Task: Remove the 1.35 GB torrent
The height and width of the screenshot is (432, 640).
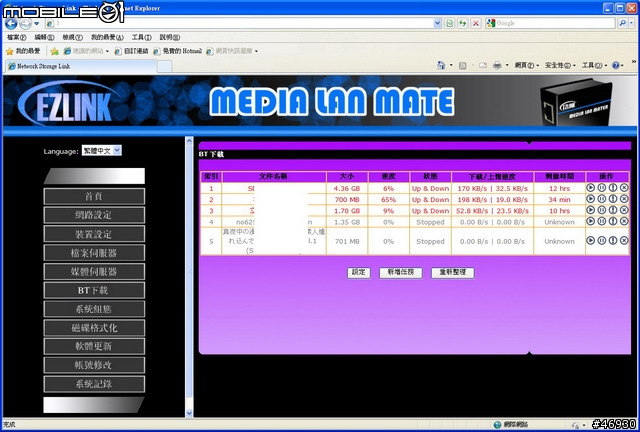Action: coord(624,221)
